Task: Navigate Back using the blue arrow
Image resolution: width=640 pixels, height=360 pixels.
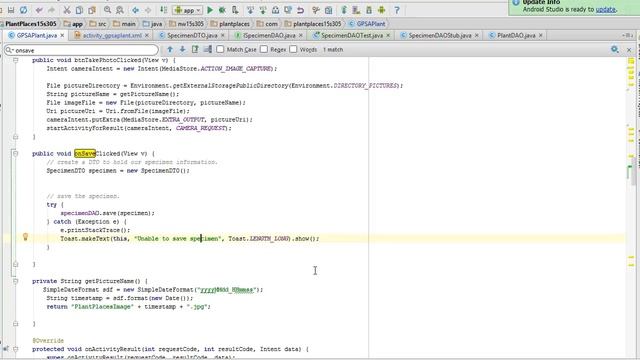Action: (x=135, y=10)
